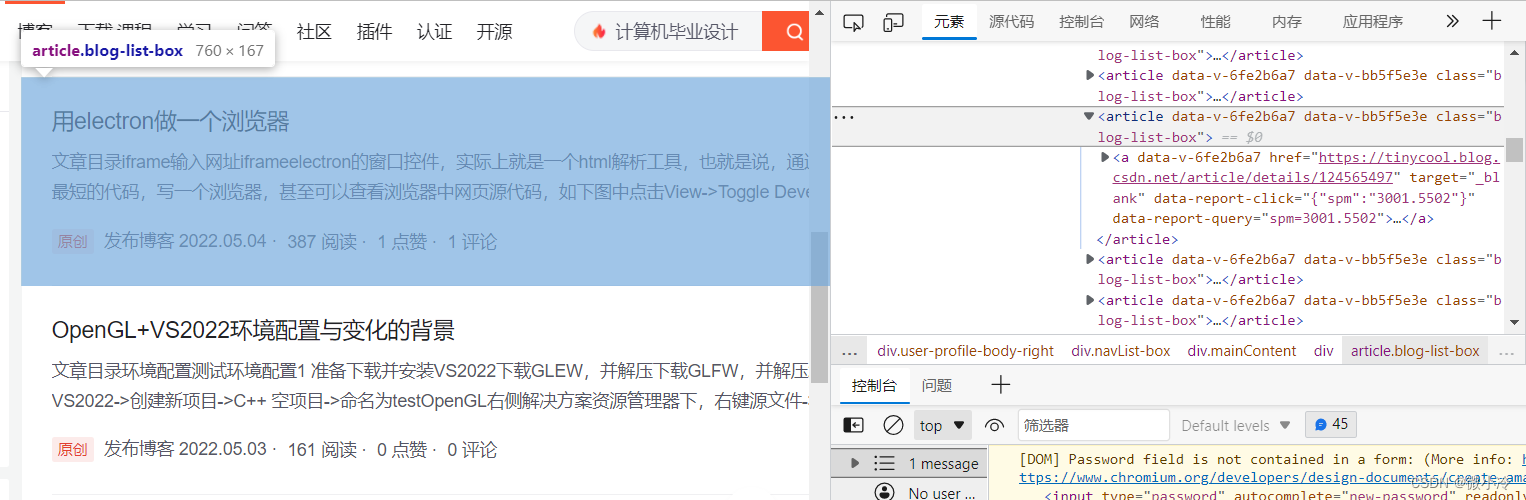Open article OpenGL+VS2022环境配置与变化的背景
This screenshot has height=500, width=1526.
[x=253, y=330]
